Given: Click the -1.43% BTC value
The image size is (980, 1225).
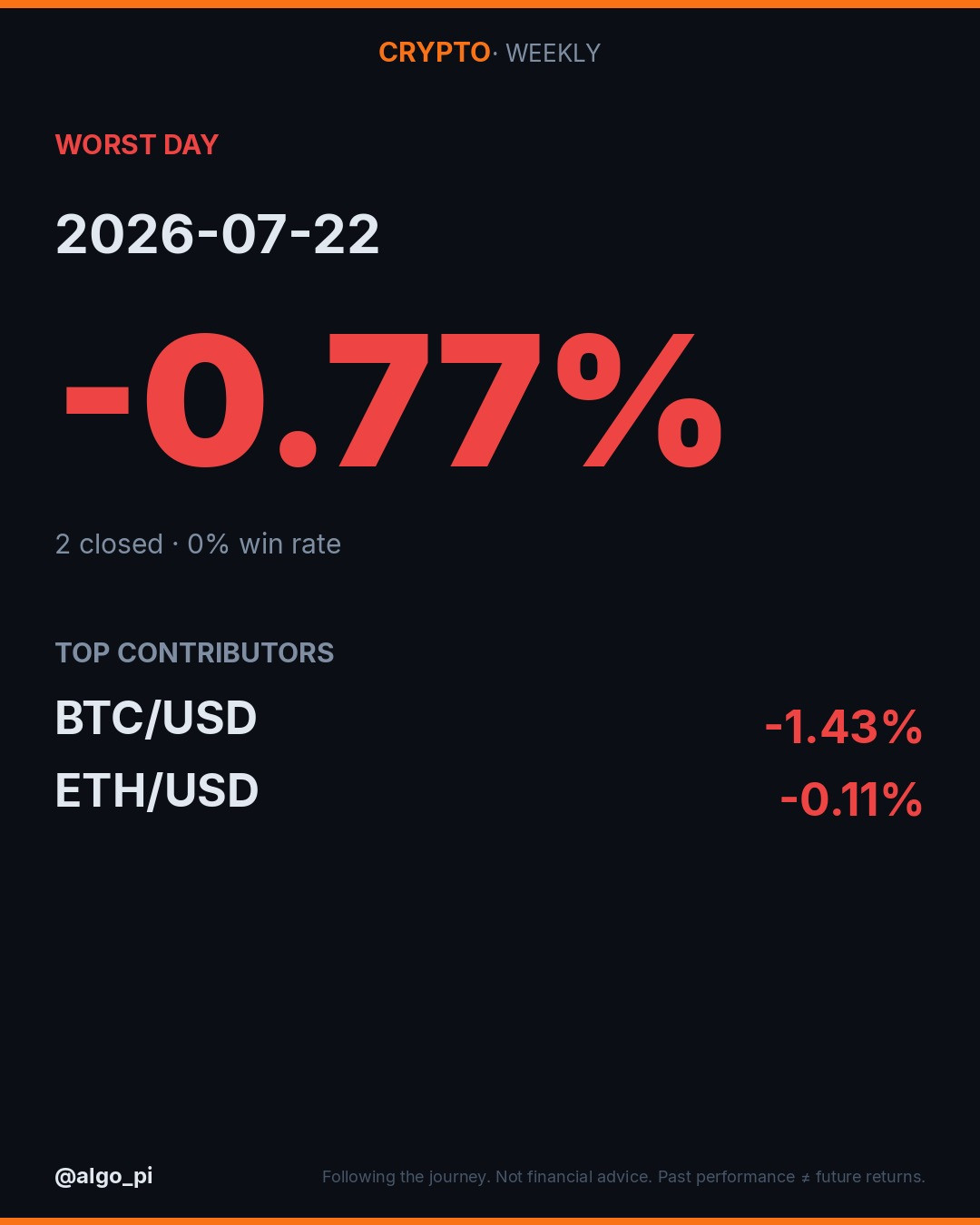Looking at the screenshot, I should click(844, 727).
